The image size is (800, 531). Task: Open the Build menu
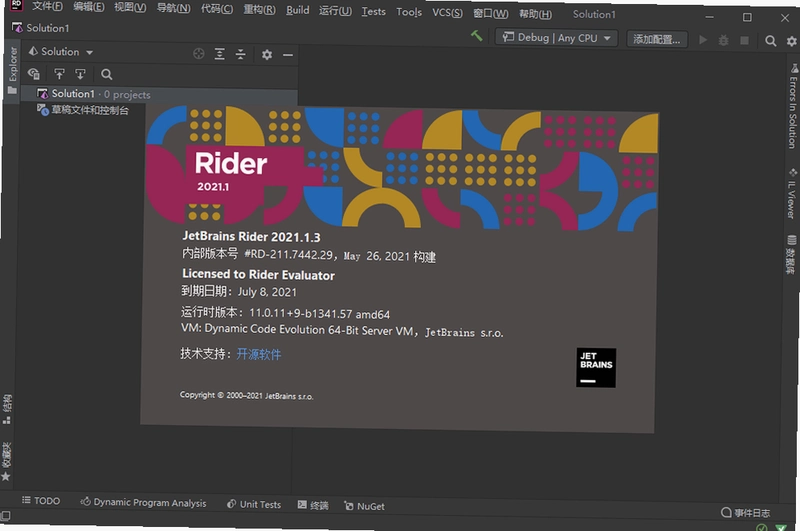point(297,10)
